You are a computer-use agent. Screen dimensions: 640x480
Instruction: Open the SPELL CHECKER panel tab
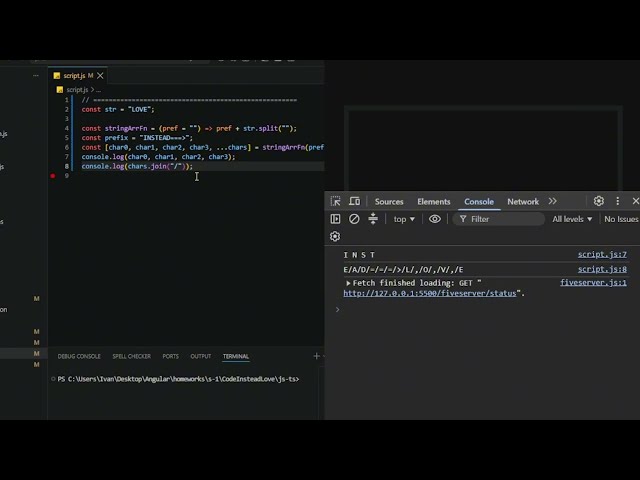(131, 356)
